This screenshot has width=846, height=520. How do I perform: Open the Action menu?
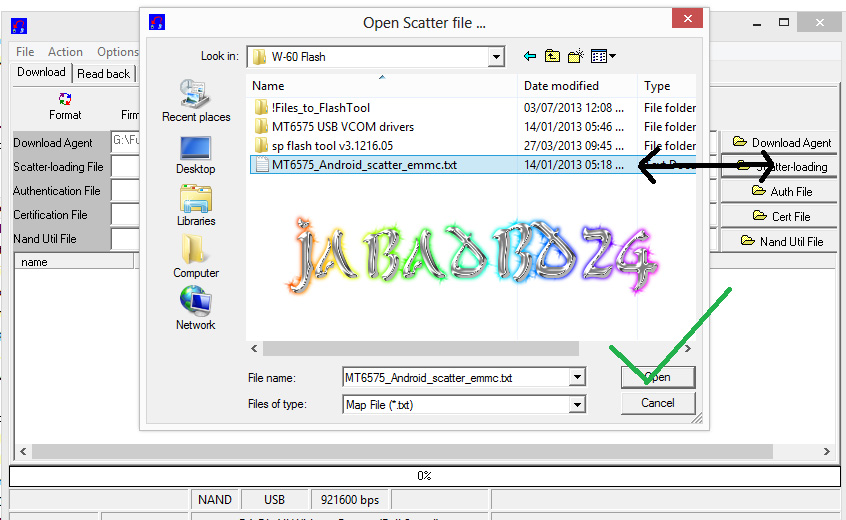pyautogui.click(x=65, y=52)
